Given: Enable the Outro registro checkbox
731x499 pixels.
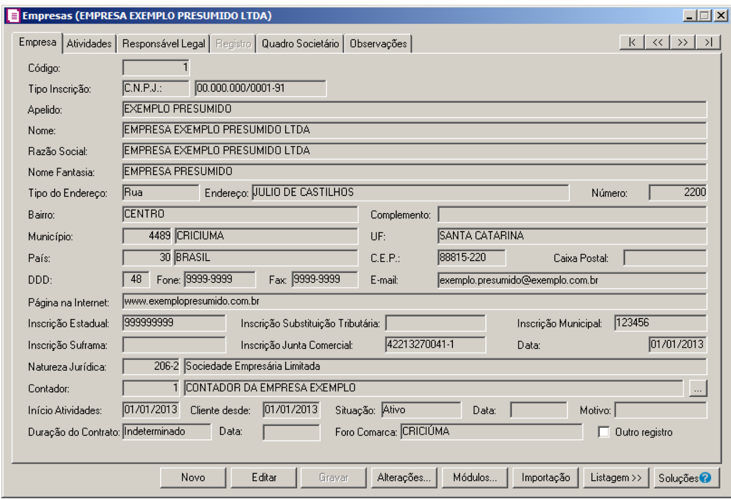Looking at the screenshot, I should [x=601, y=432].
